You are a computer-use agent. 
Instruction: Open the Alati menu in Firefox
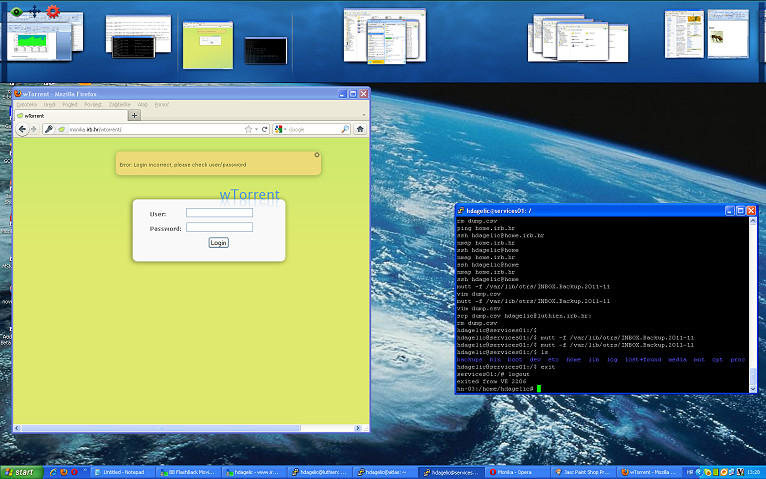[x=142, y=104]
